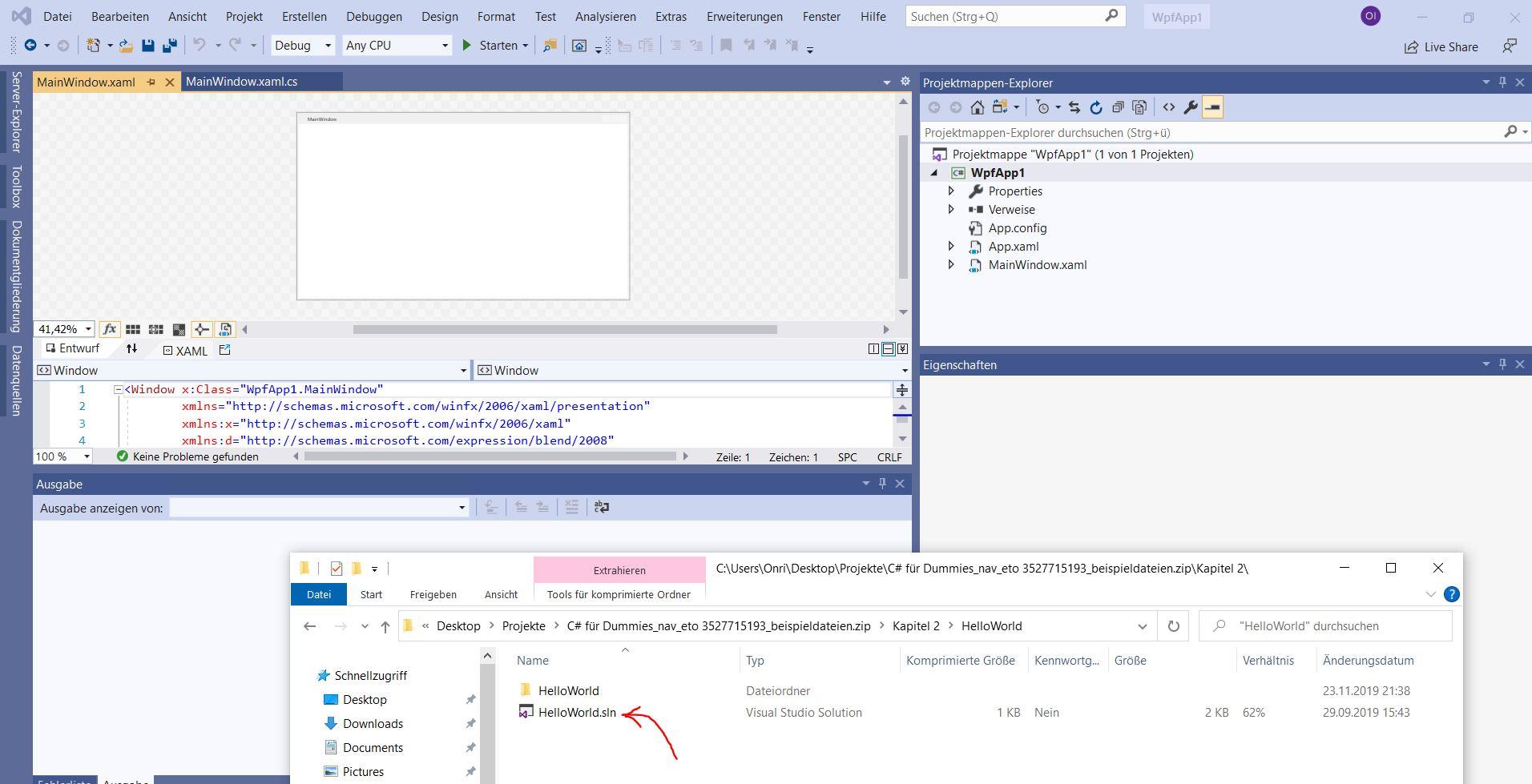Screen dimensions: 1532x784
Task: Click the Explorer refresh button
Action: pos(1174,626)
